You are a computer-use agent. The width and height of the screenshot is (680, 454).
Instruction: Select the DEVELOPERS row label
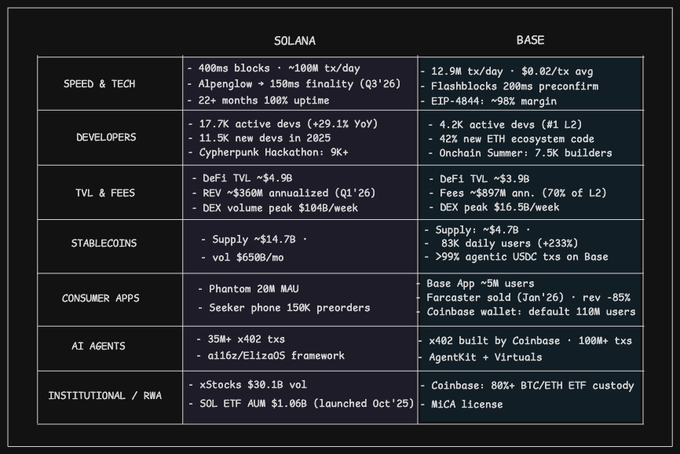point(106,137)
